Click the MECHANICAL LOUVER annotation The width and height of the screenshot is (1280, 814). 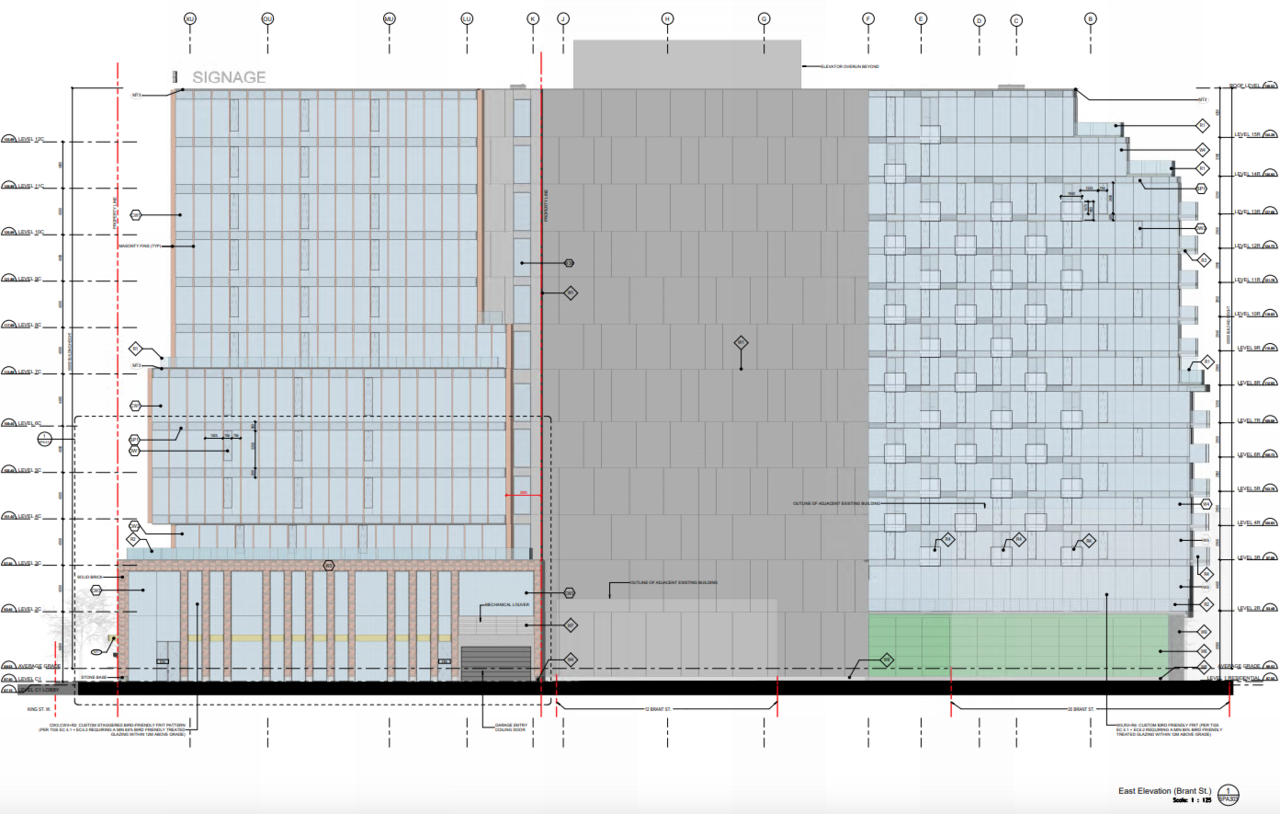507,606
